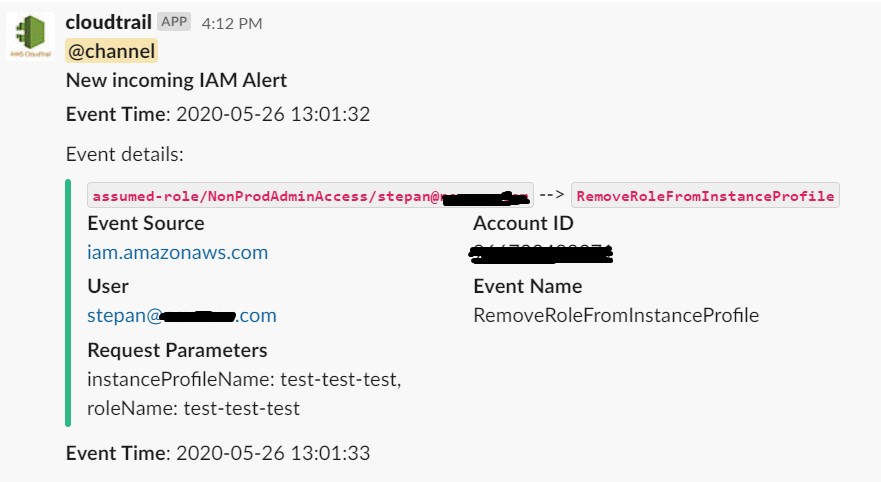Click the @channel mention
The image size is (881, 482).
[x=112, y=51]
